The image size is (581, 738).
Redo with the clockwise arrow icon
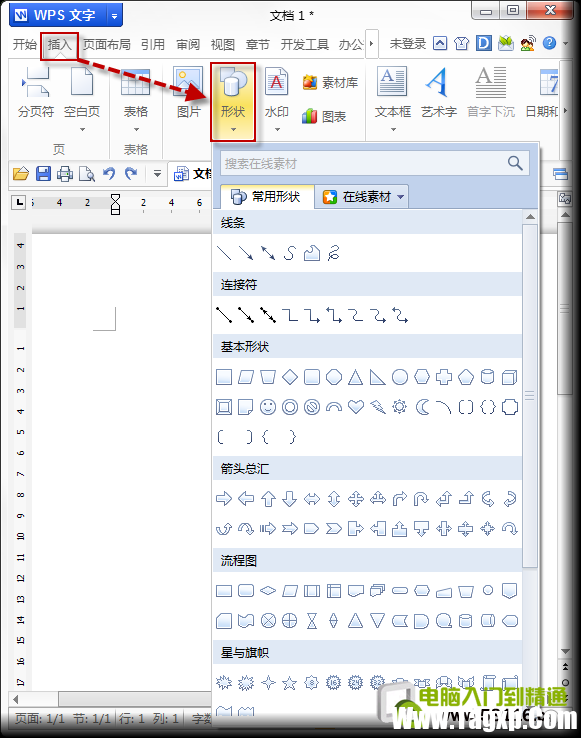pyautogui.click(x=131, y=174)
